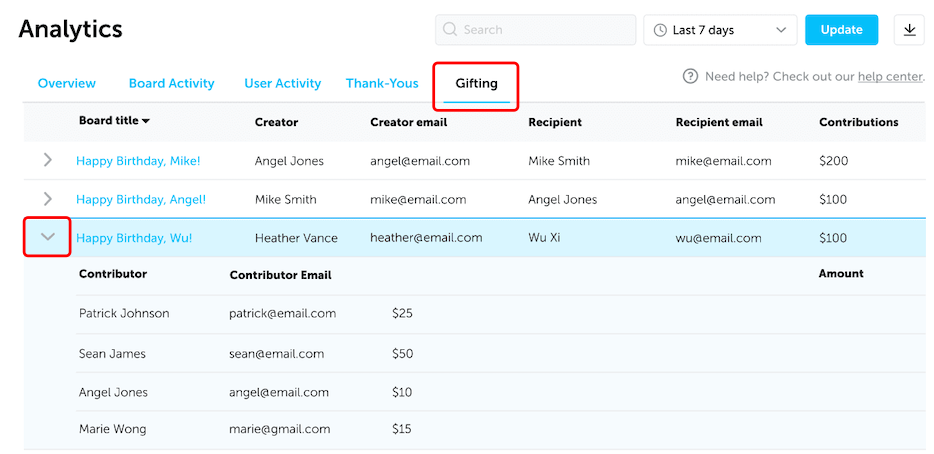Expand the Happy Birthday, Mike! row
Screen dimensions: 934x454
point(48,160)
